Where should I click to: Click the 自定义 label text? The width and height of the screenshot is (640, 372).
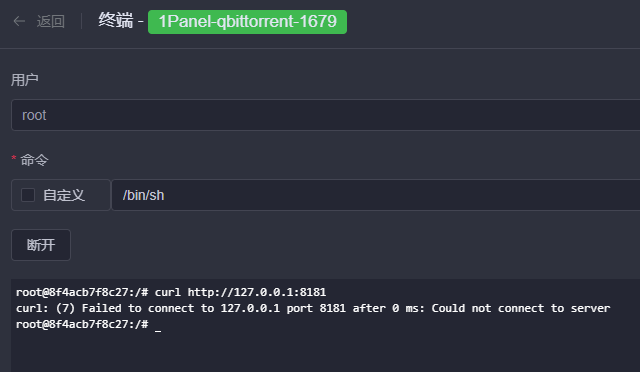coord(64,195)
